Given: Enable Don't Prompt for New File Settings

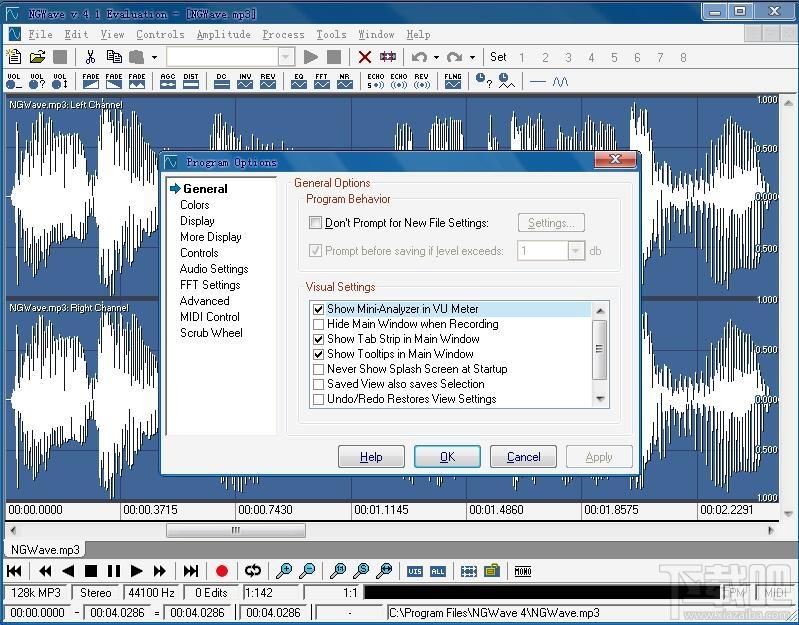Looking at the screenshot, I should pos(315,223).
